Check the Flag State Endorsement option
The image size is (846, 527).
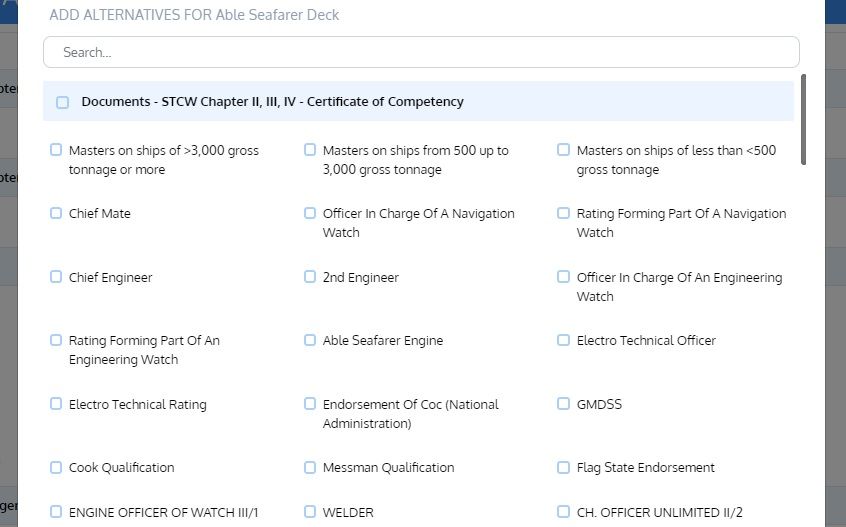[x=563, y=467]
